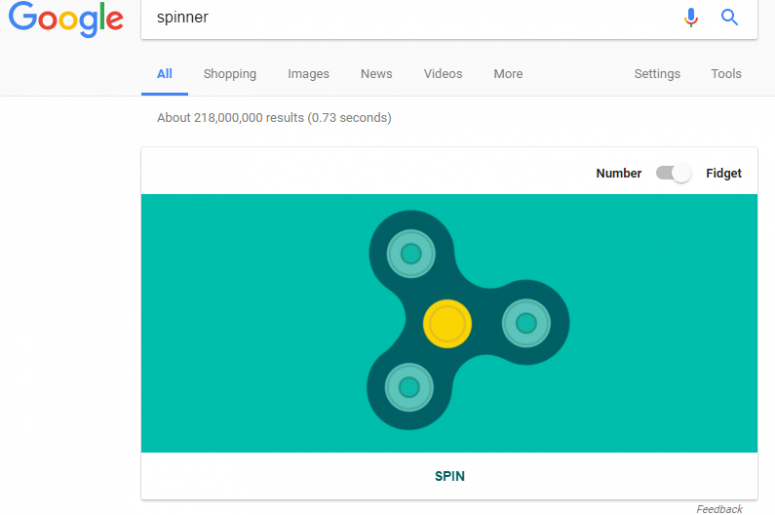Screen dimensions: 775x515
Task: Click the results count text
Action: tap(274, 118)
